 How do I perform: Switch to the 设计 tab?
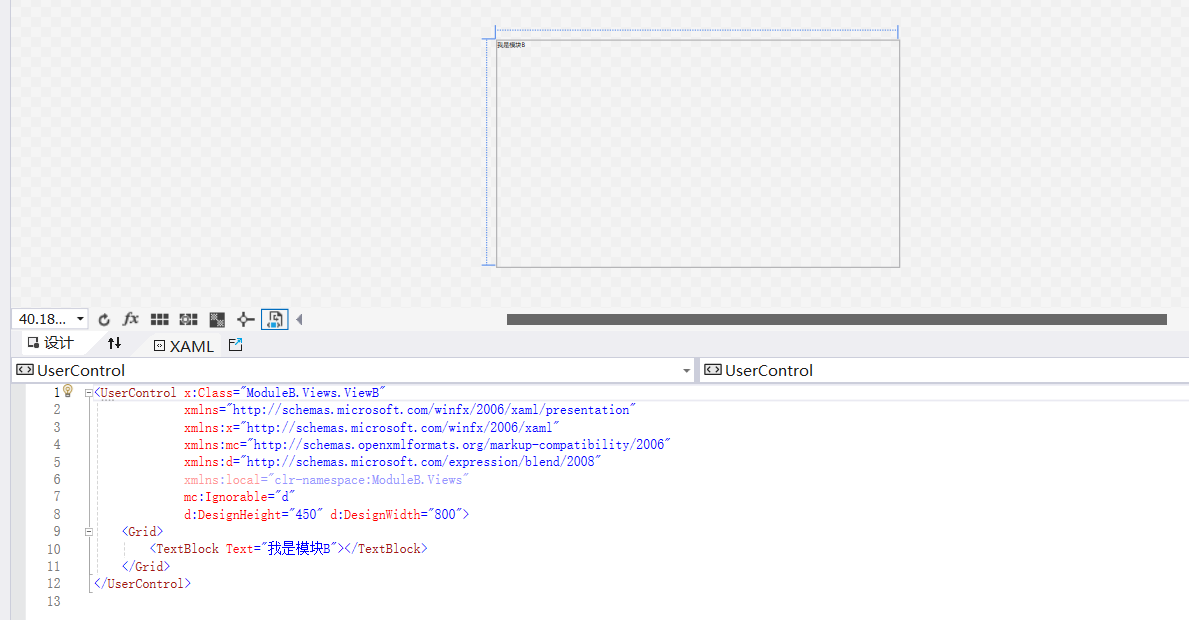51,345
